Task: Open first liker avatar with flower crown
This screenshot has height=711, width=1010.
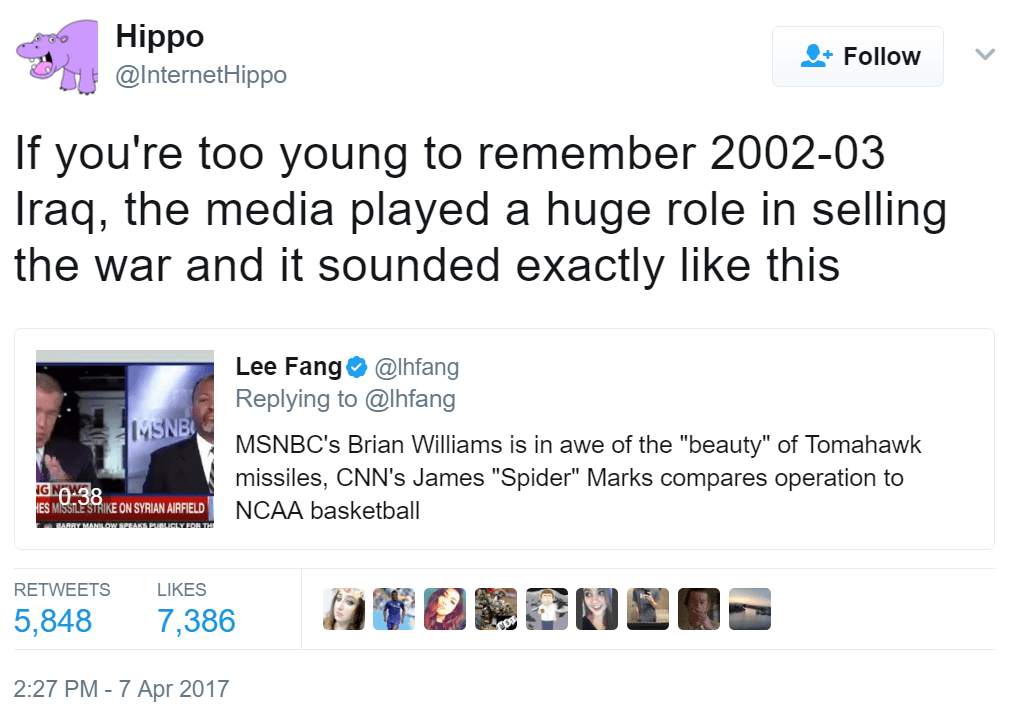Action: pos(343,609)
